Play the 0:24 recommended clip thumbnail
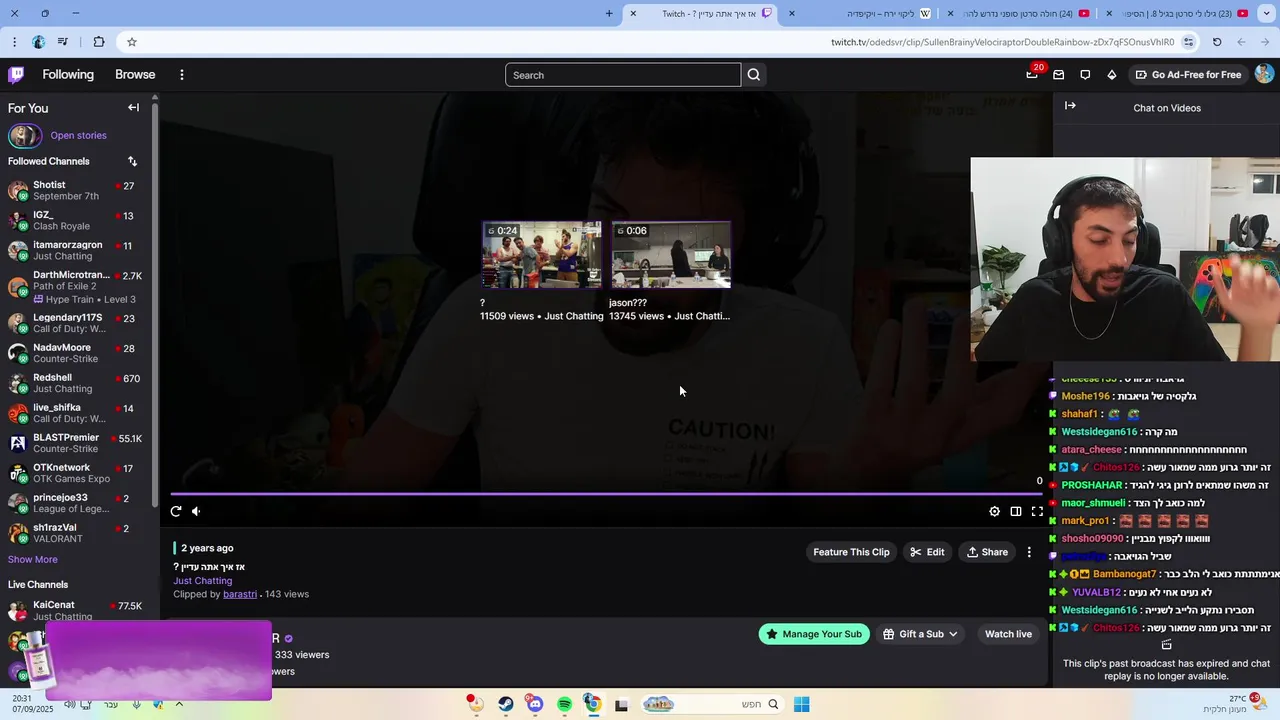 pos(541,255)
